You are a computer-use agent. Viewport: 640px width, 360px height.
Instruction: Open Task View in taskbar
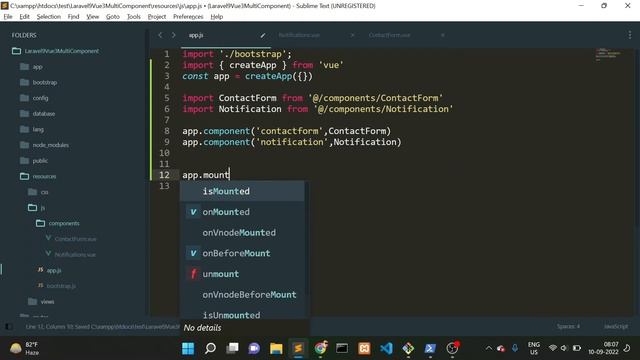232,348
